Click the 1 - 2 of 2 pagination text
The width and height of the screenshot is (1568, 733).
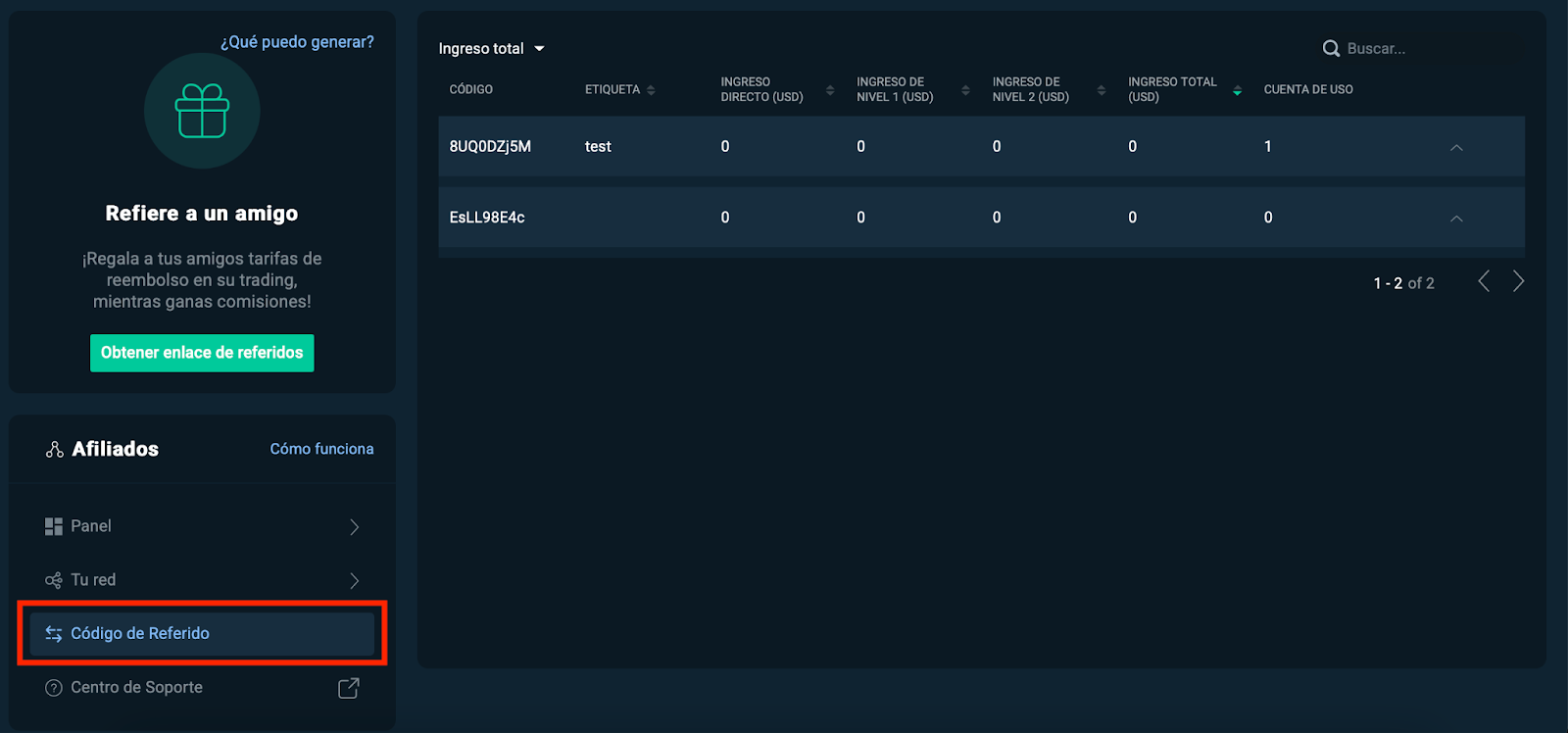pos(1403,283)
